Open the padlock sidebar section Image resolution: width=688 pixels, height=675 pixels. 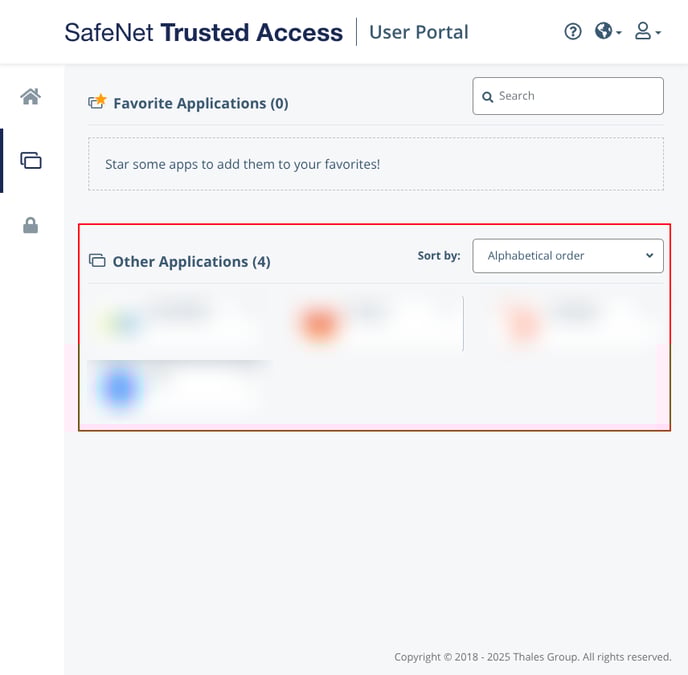[31, 225]
